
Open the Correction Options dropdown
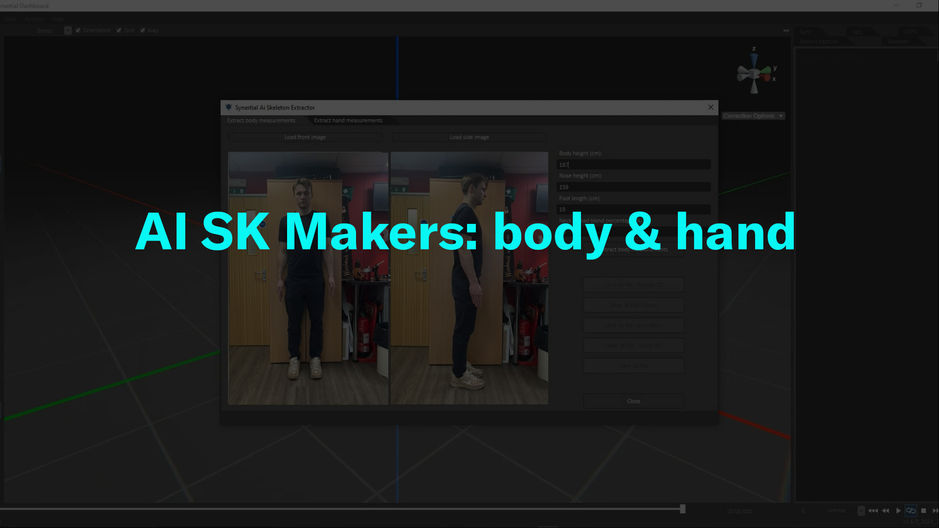coord(753,116)
